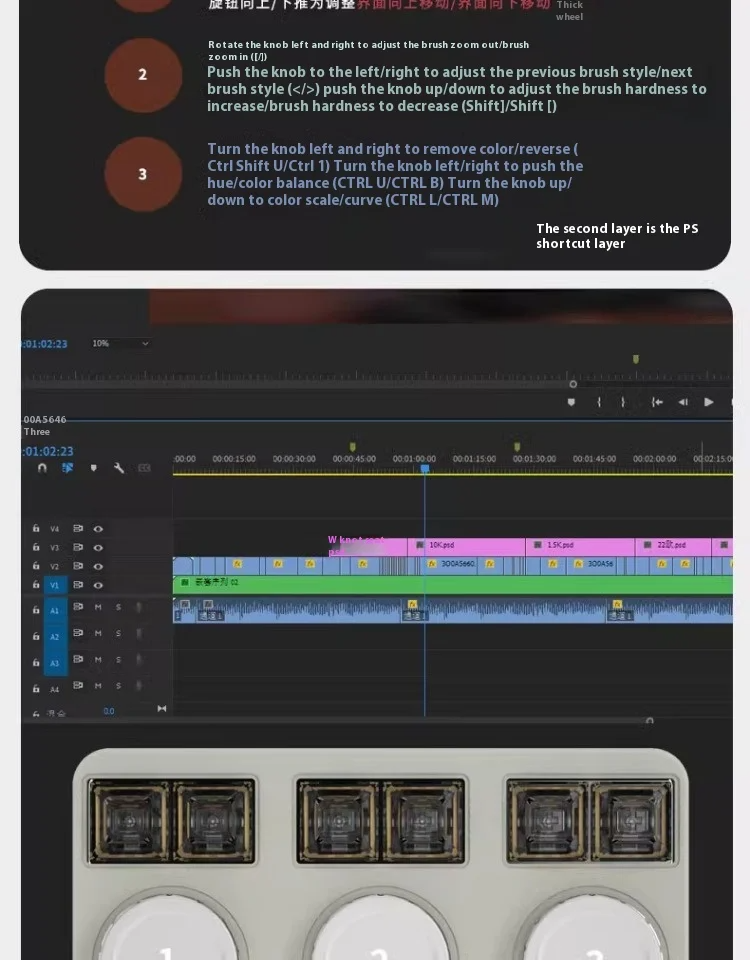Click the caption track options icon

(144, 468)
